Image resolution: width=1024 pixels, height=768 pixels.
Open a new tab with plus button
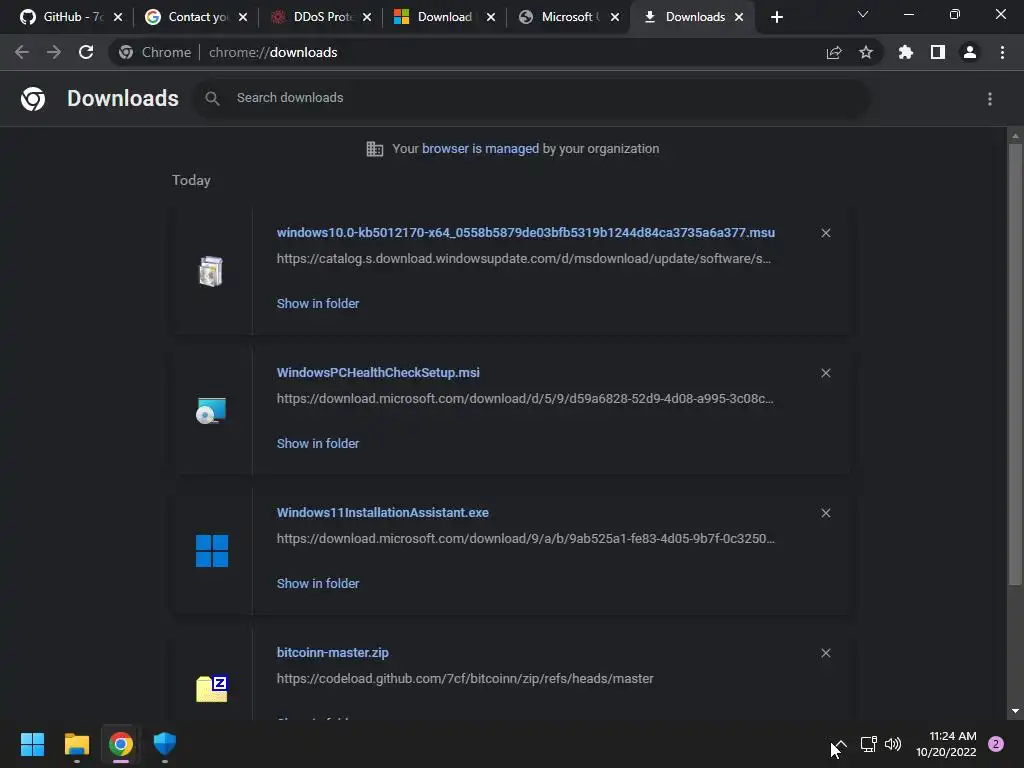[776, 17]
